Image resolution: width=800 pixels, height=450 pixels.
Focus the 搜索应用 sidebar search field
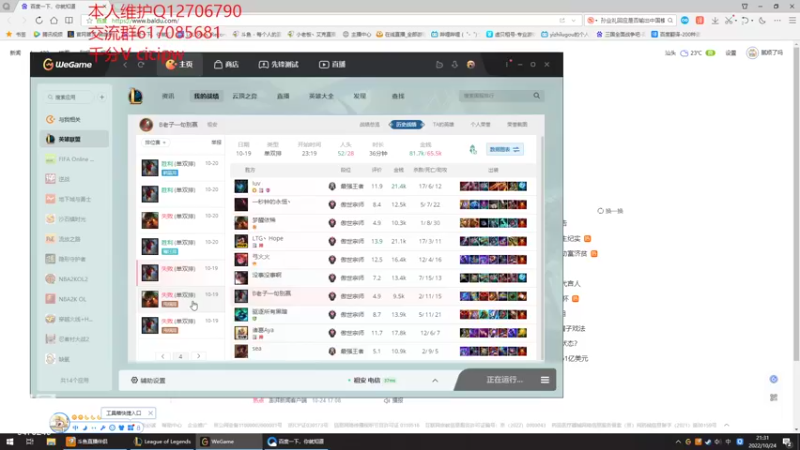point(70,97)
